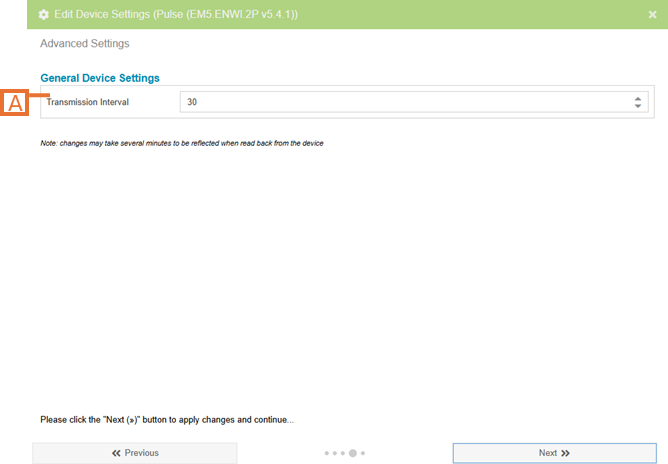This screenshot has height=464, width=668.
Task: Select the last step indicator dot
Action: point(362,453)
